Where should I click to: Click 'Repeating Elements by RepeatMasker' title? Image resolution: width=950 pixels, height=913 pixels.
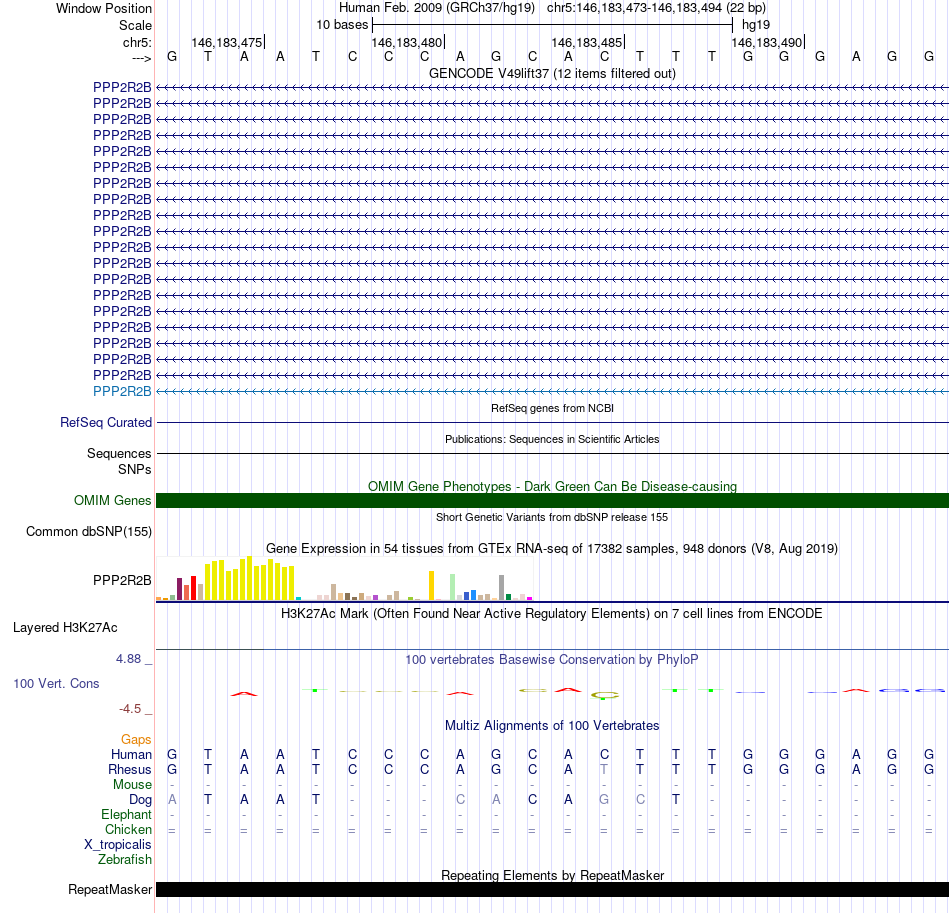coord(552,875)
